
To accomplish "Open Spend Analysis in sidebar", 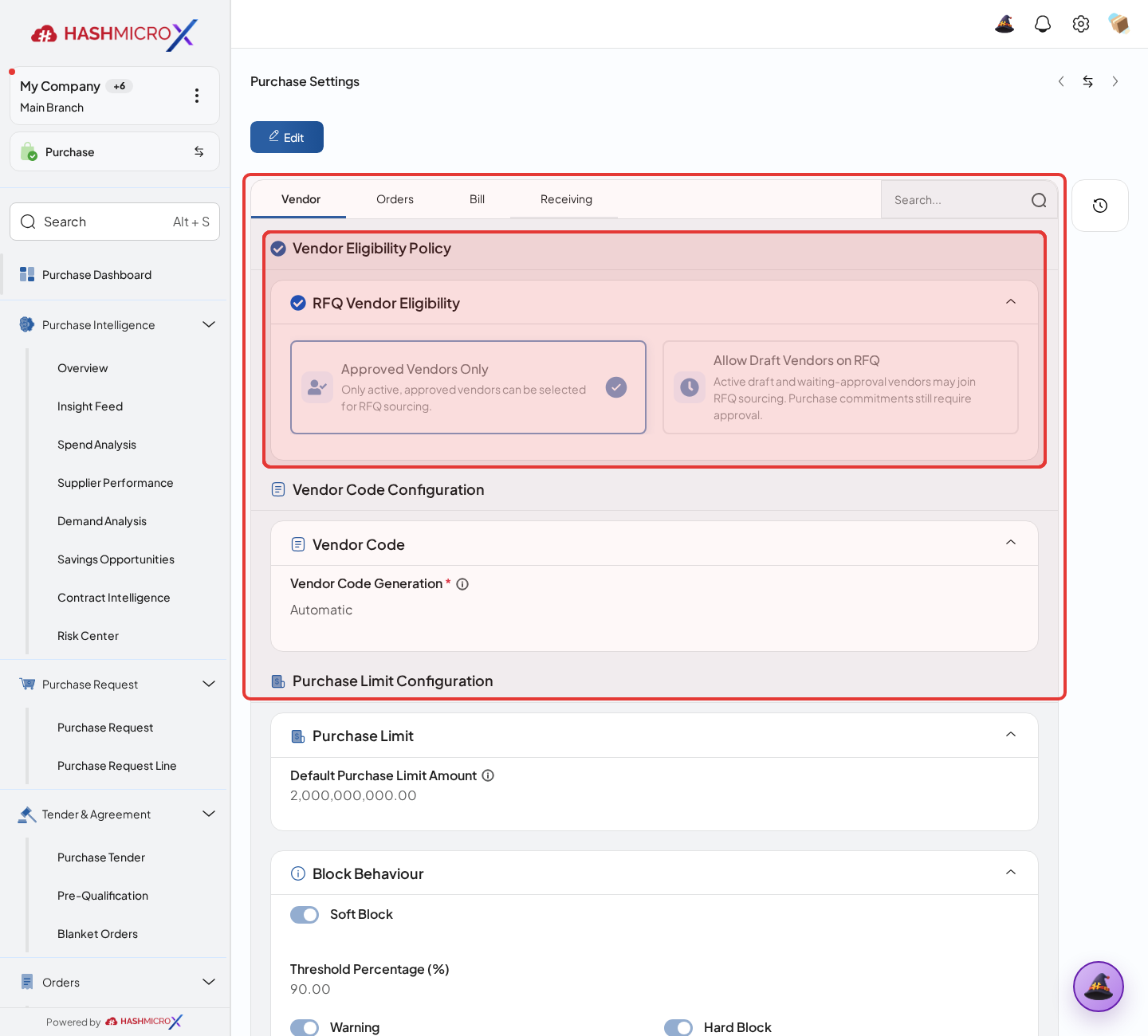I will click(96, 445).
